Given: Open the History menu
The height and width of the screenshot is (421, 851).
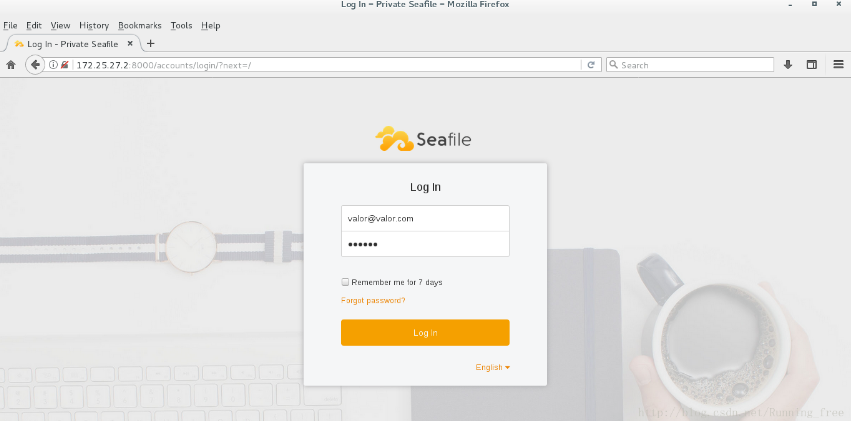Looking at the screenshot, I should coord(94,25).
